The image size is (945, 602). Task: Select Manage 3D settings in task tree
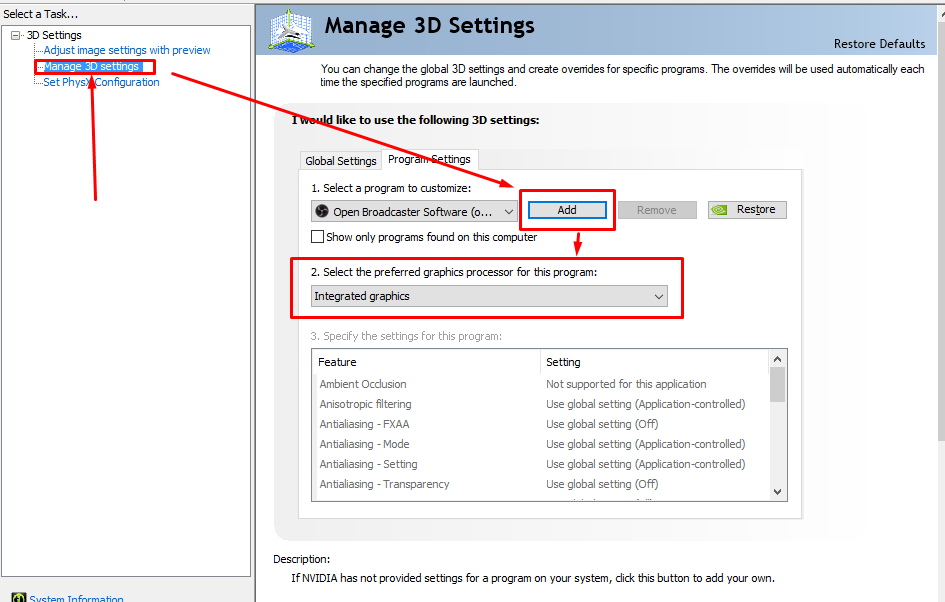tap(92, 66)
